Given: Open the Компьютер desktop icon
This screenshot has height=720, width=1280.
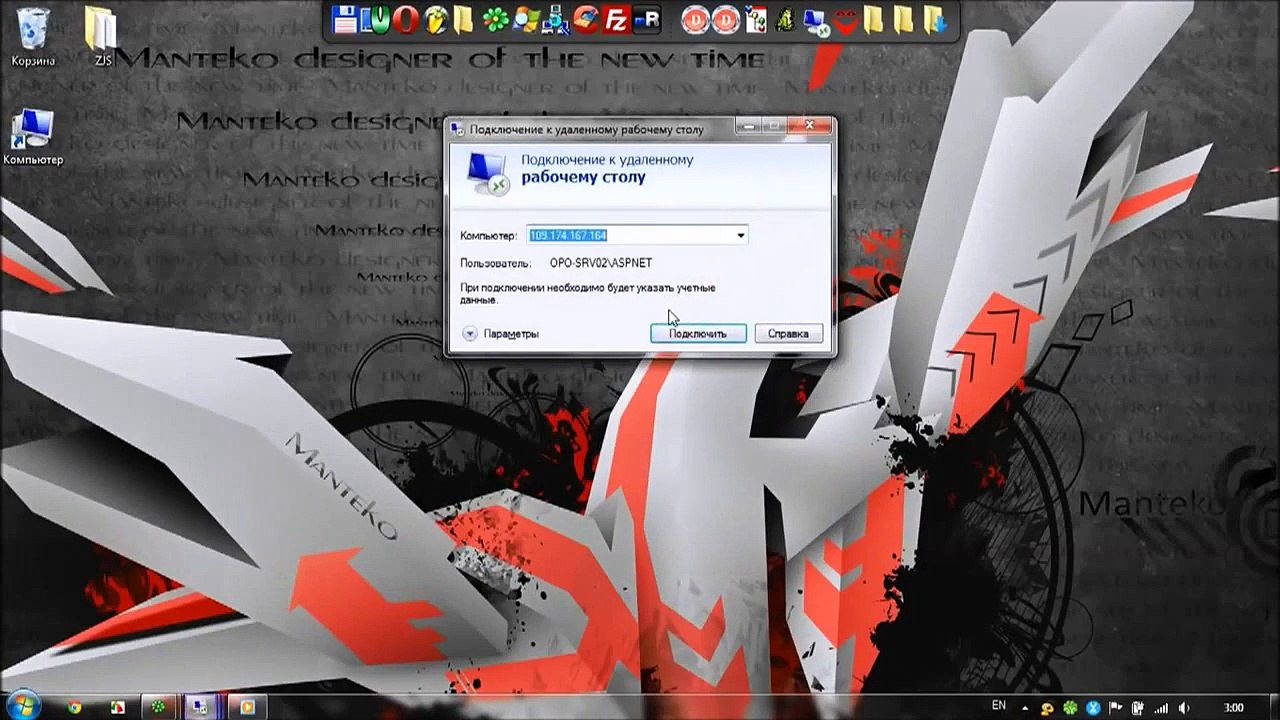Looking at the screenshot, I should 33,137.
